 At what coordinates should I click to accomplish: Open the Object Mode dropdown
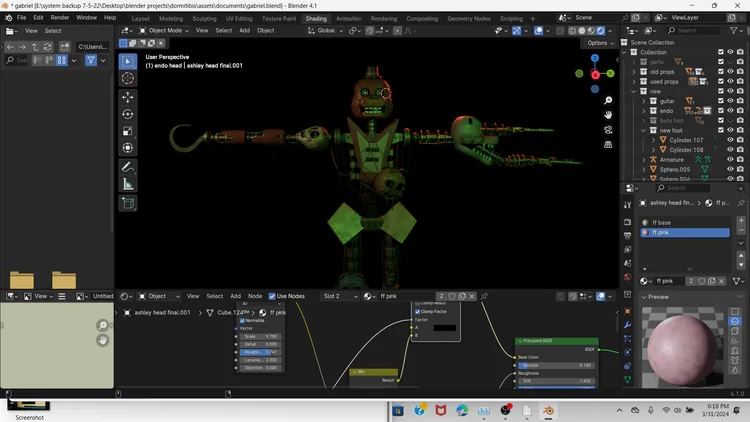pyautogui.click(x=164, y=31)
